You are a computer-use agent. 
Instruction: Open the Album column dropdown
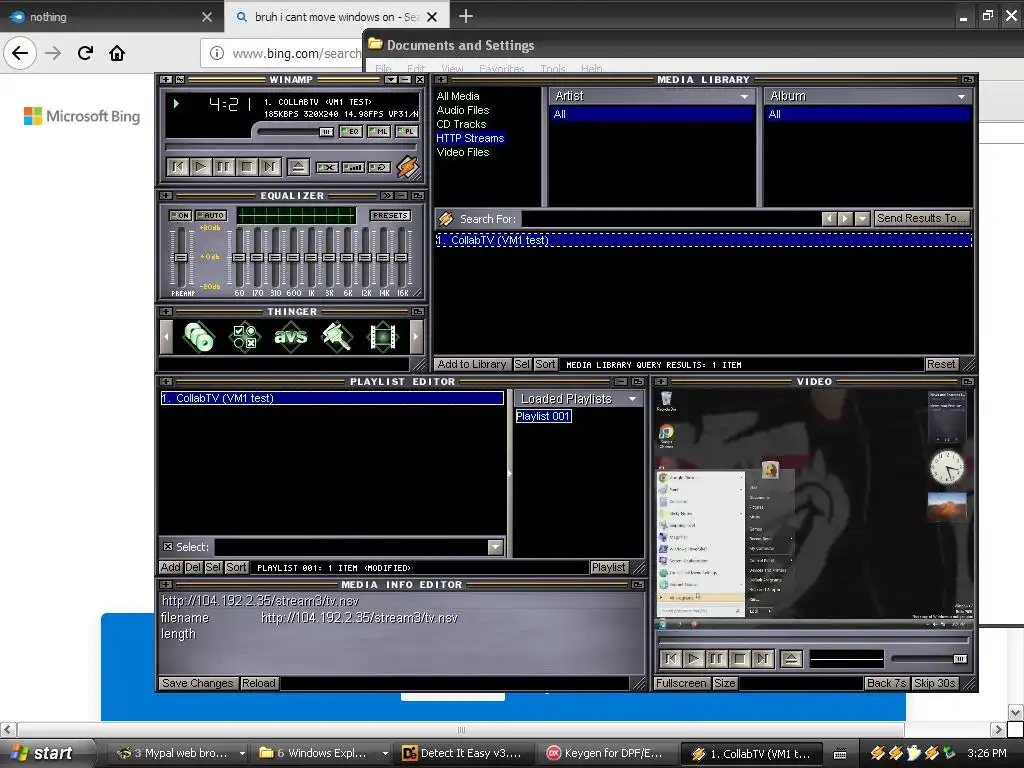(x=961, y=96)
